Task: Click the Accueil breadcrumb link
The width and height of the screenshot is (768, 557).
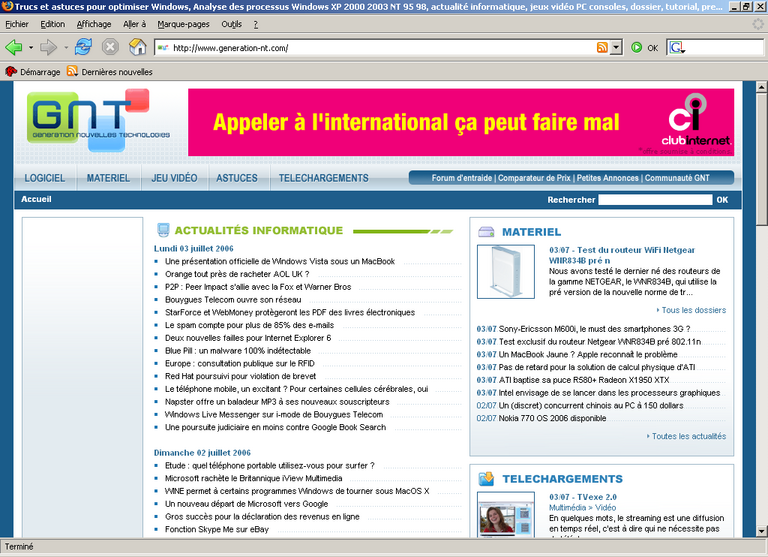Action: point(36,199)
